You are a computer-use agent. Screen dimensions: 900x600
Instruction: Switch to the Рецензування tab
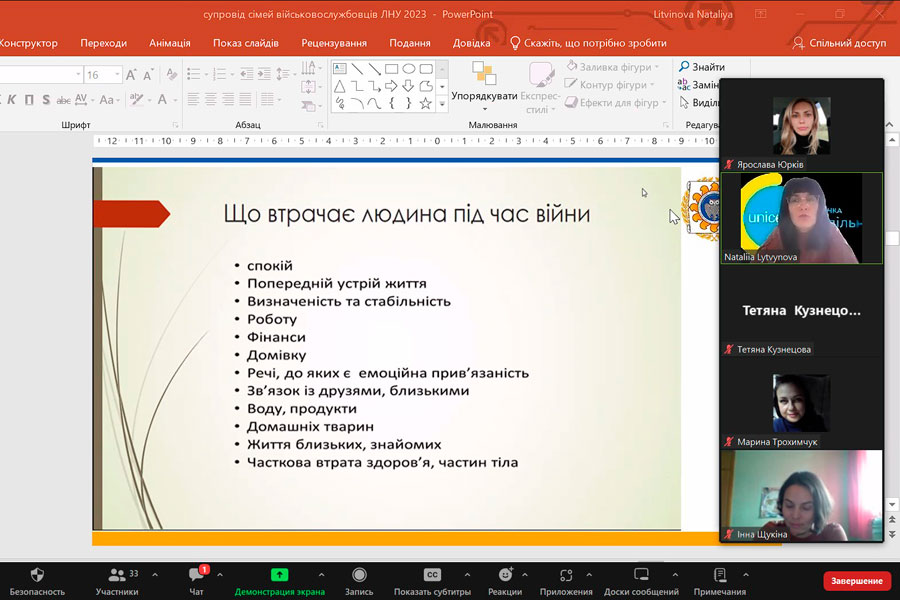click(x=334, y=43)
